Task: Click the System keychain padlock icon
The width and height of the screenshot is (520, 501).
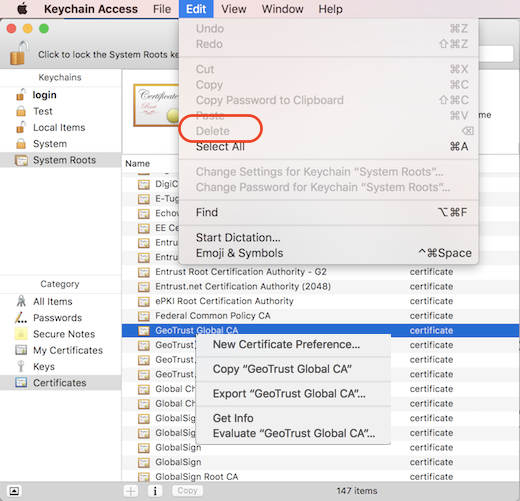Action: [x=21, y=144]
